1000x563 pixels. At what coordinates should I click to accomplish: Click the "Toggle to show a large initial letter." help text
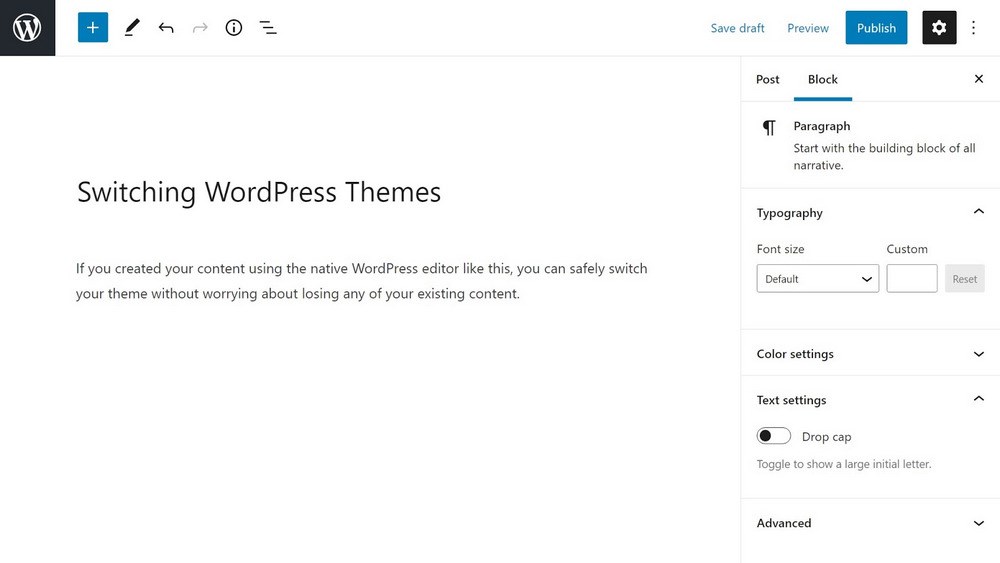click(x=844, y=464)
